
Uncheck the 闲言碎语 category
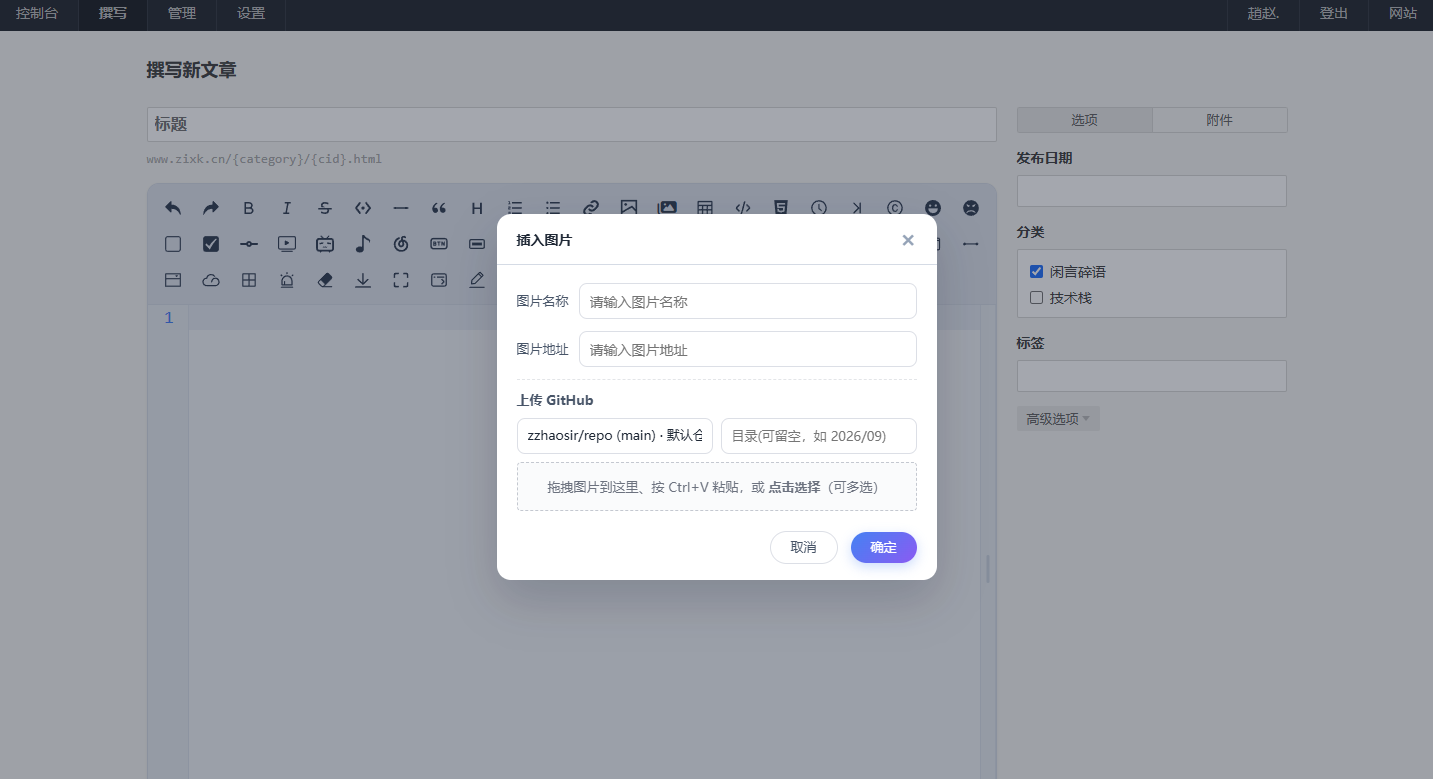pos(1036,272)
